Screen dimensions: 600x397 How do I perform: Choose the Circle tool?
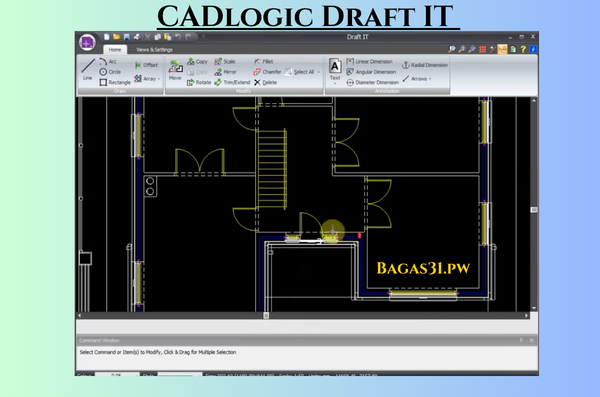tap(110, 72)
